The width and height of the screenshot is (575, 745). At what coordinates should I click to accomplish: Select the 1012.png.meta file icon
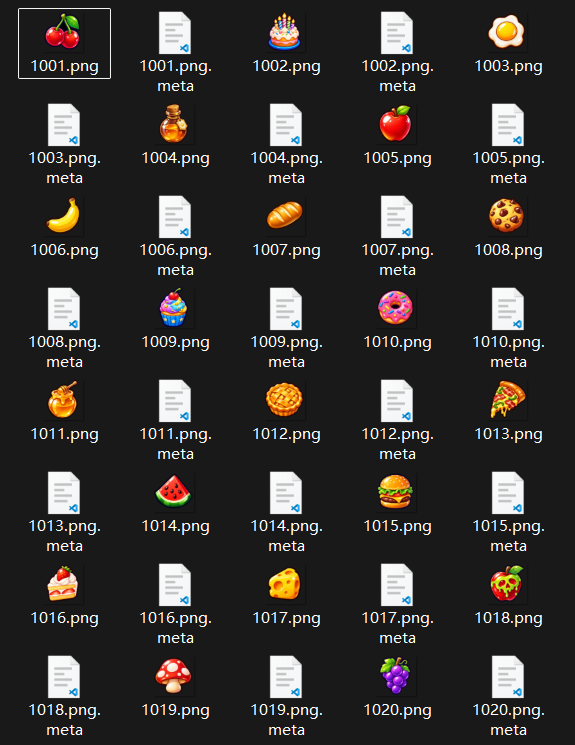pyautogui.click(x=396, y=401)
